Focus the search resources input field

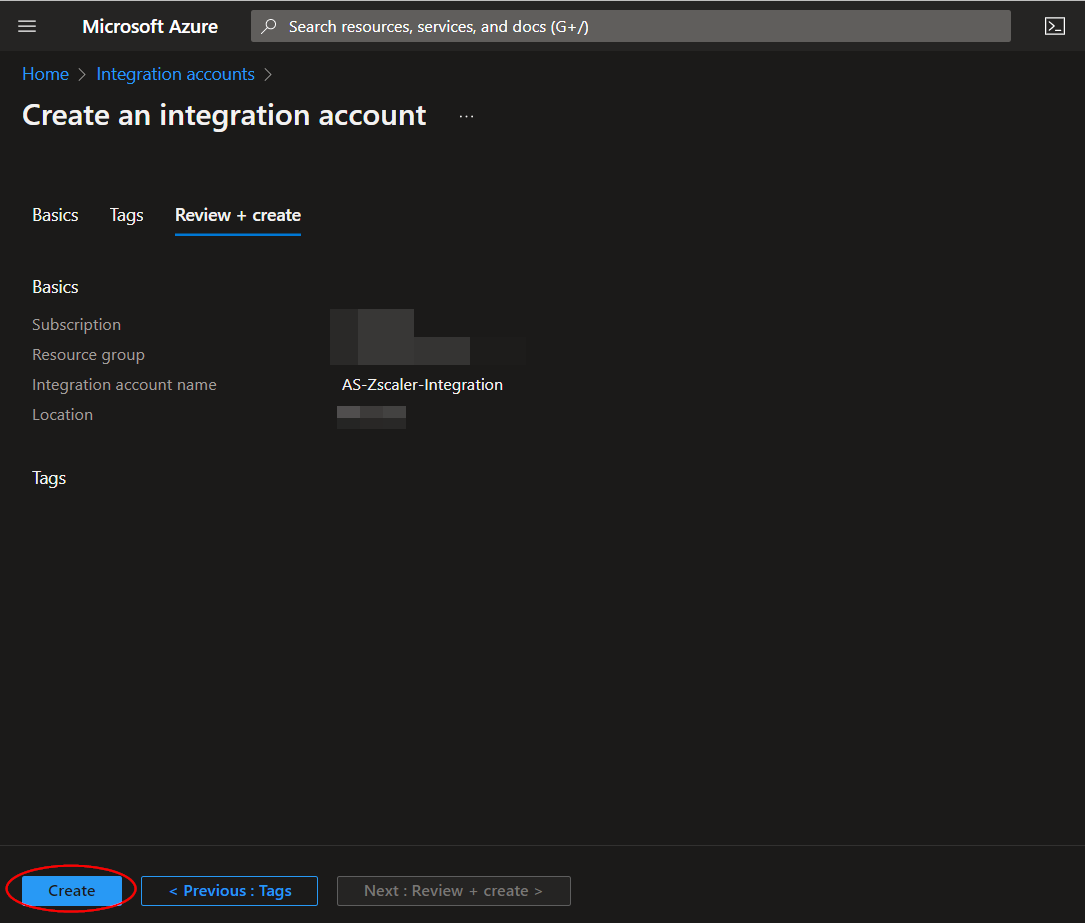[630, 26]
